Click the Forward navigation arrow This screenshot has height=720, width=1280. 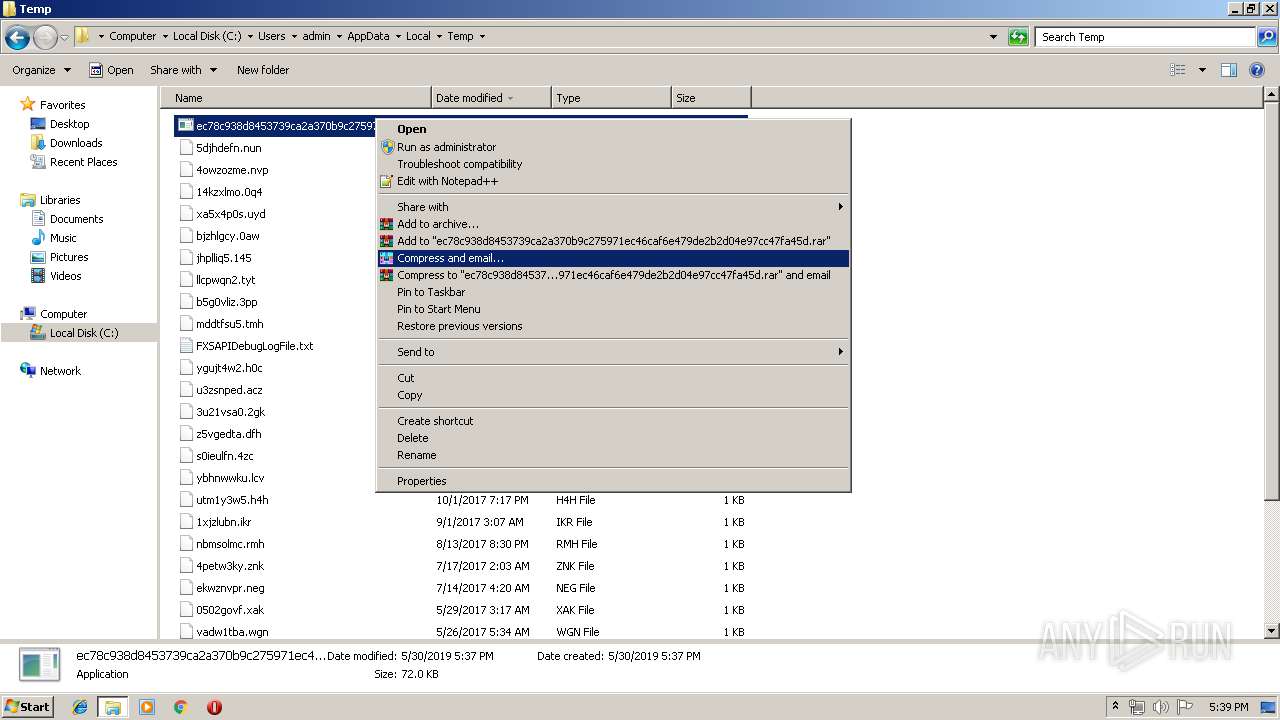(x=45, y=38)
